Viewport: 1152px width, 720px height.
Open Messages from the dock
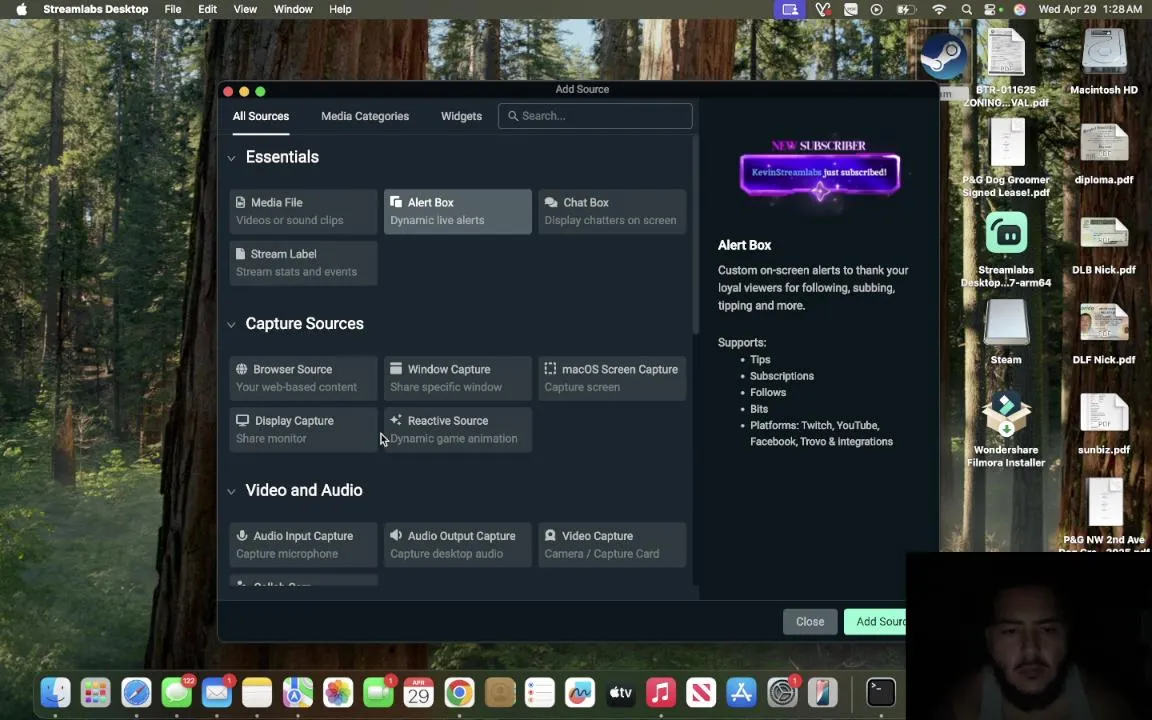pos(176,692)
